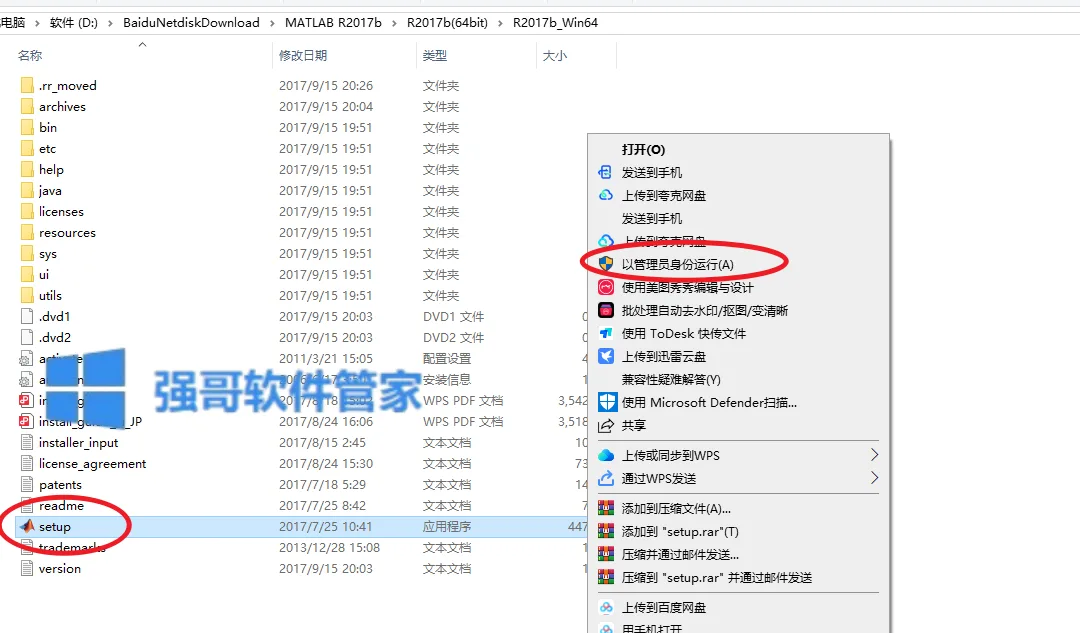This screenshot has width=1080, height=633.
Task: Click the 迅雷云盘 upload icon
Action: tap(605, 356)
